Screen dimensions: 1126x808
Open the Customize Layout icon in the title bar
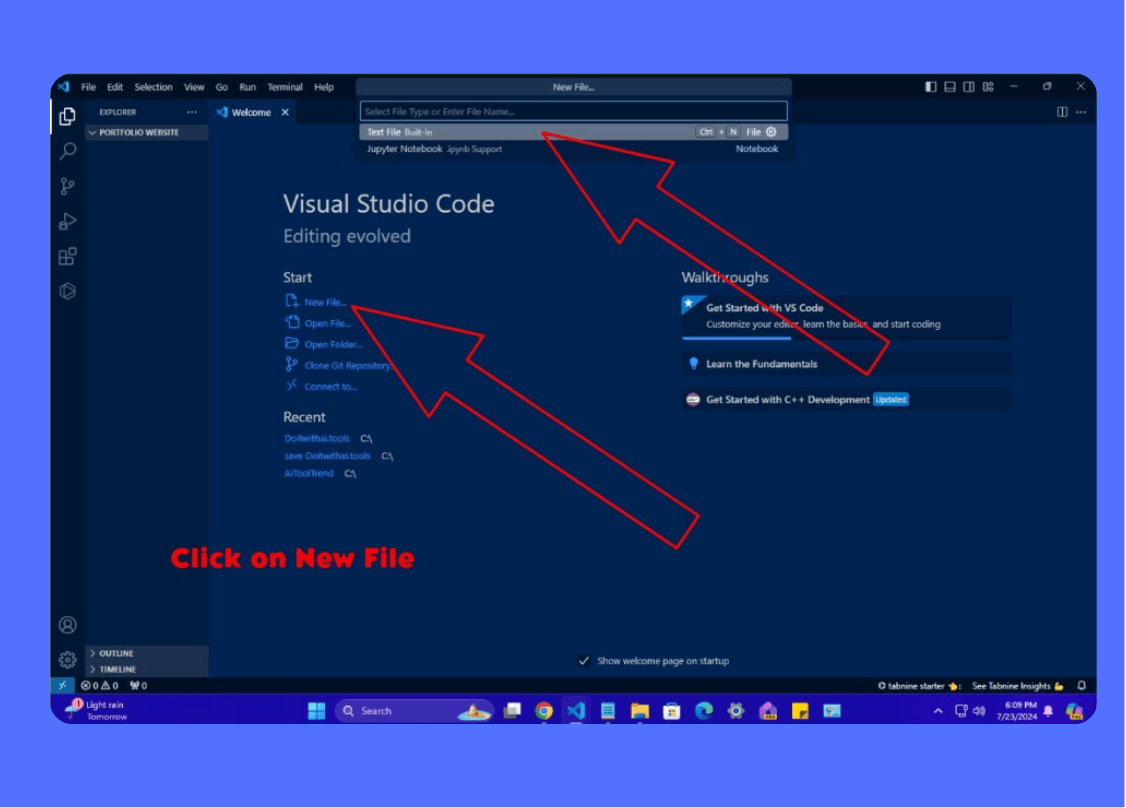[988, 87]
